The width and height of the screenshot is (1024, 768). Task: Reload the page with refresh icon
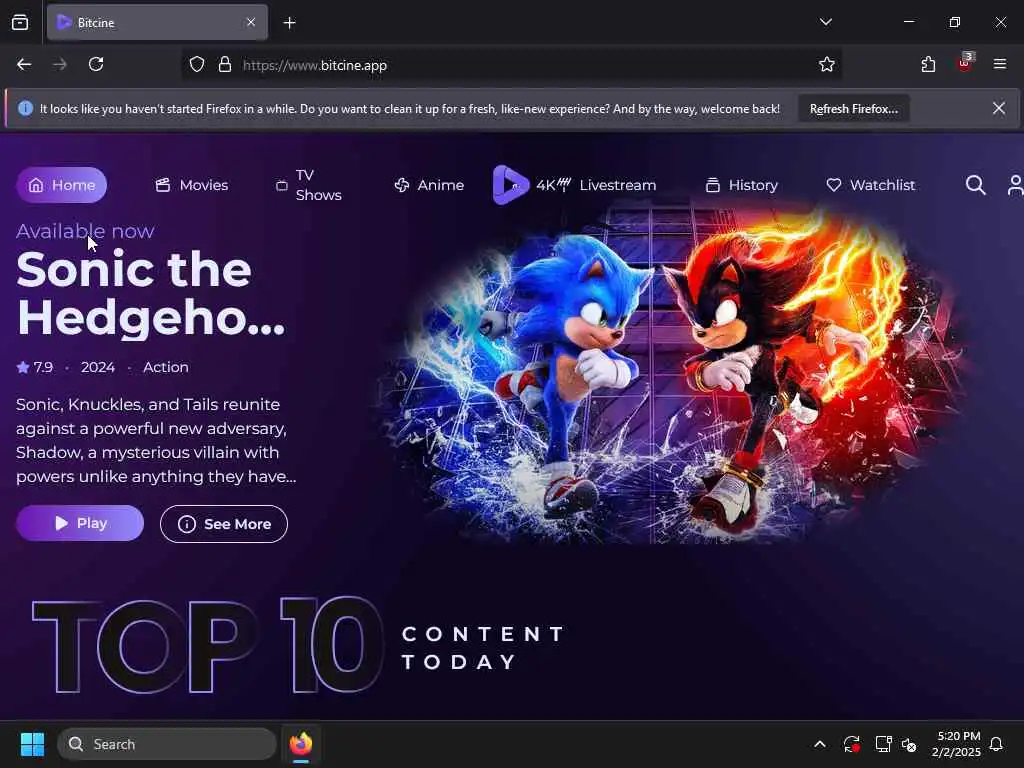[96, 64]
